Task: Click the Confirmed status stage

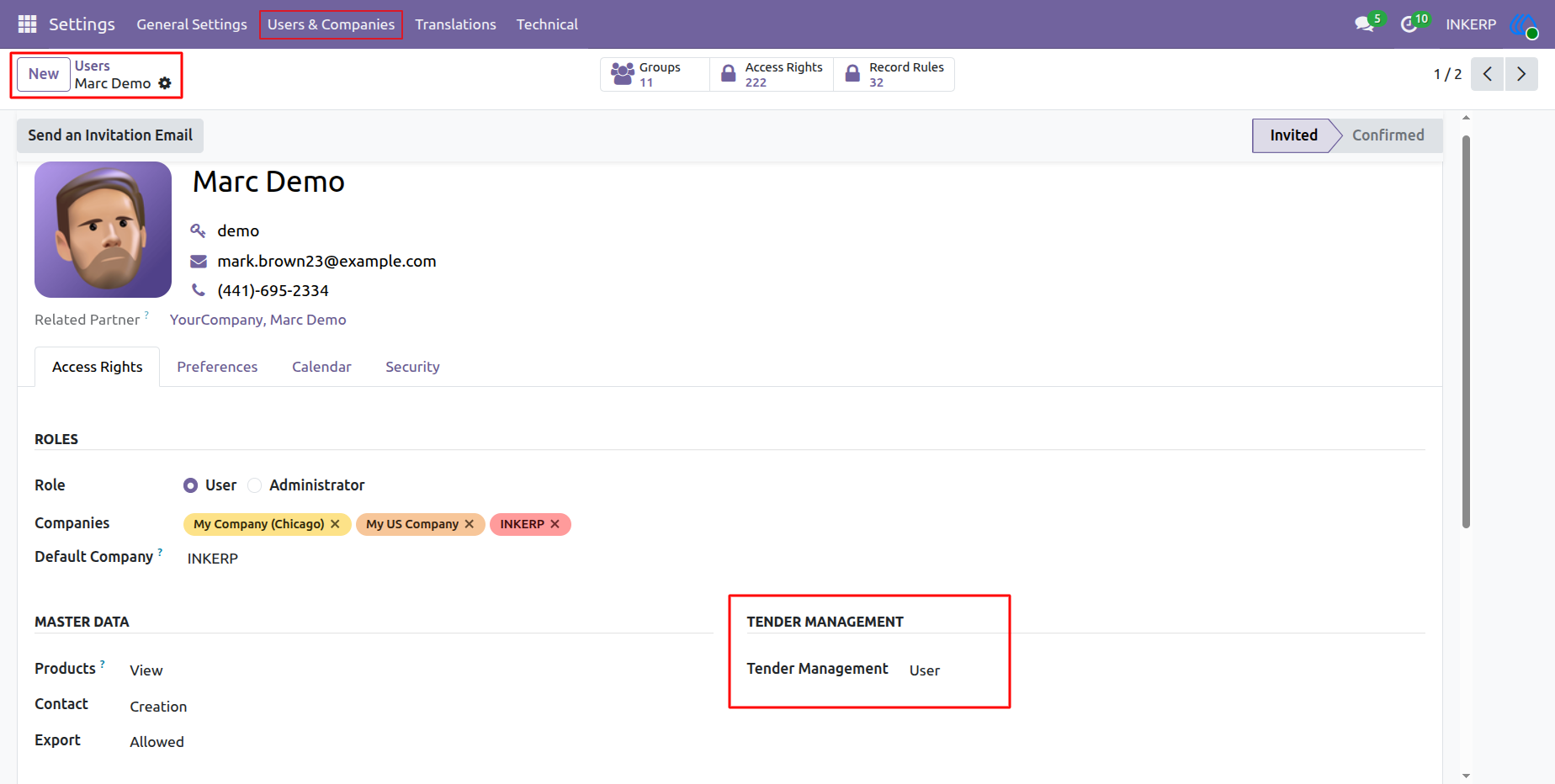Action: click(x=1388, y=135)
